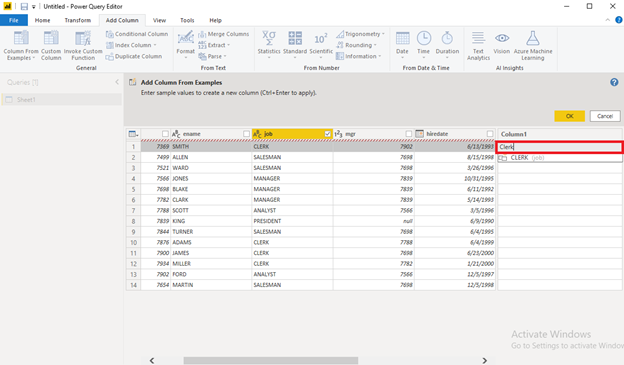Click the horizontal scrollbar thumb
Image resolution: width=624 pixels, height=365 pixels.
271,361
